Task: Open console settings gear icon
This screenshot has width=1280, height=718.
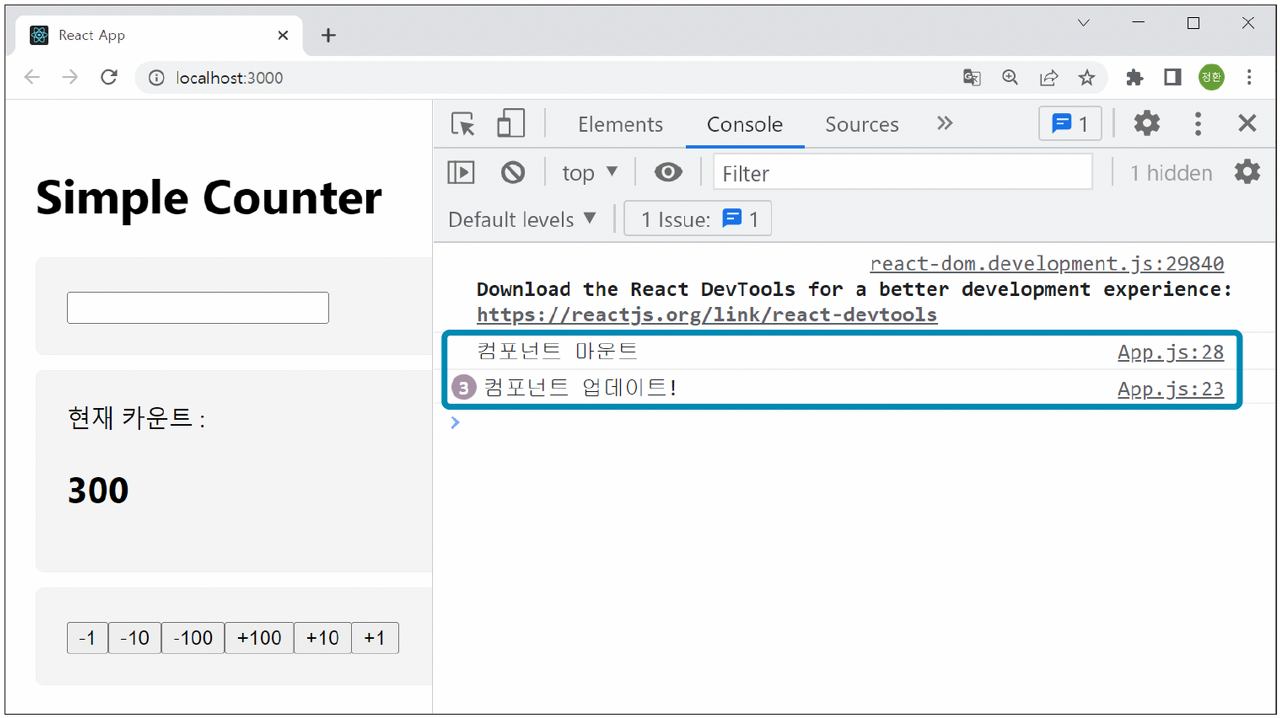Action: pos(1247,172)
